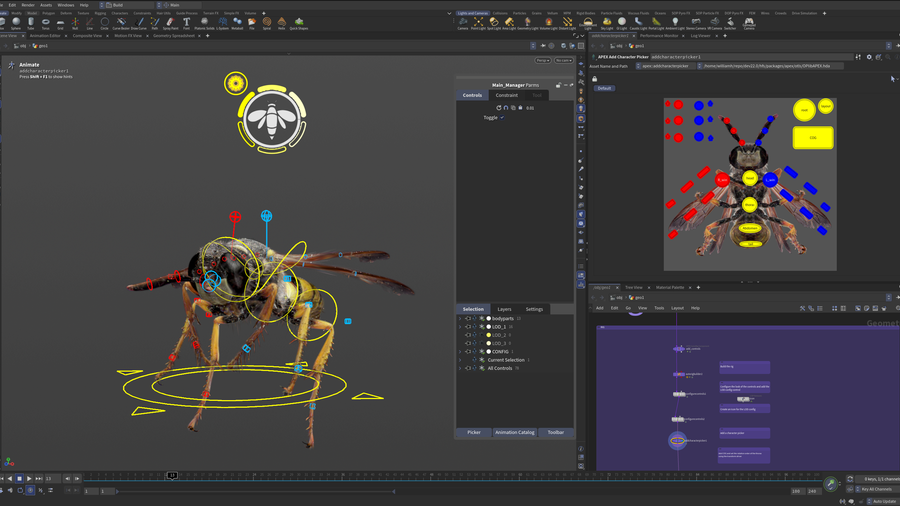The image size is (900, 506).
Task: Add an Ambient Light from the shelf
Action: tap(675, 23)
